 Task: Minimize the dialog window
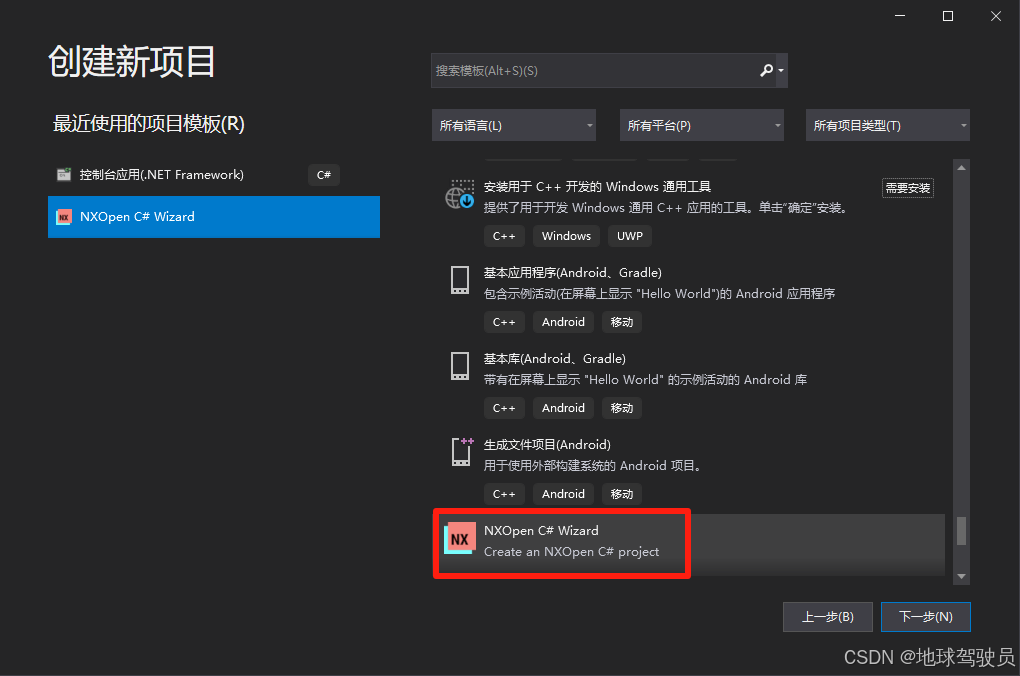(x=900, y=16)
